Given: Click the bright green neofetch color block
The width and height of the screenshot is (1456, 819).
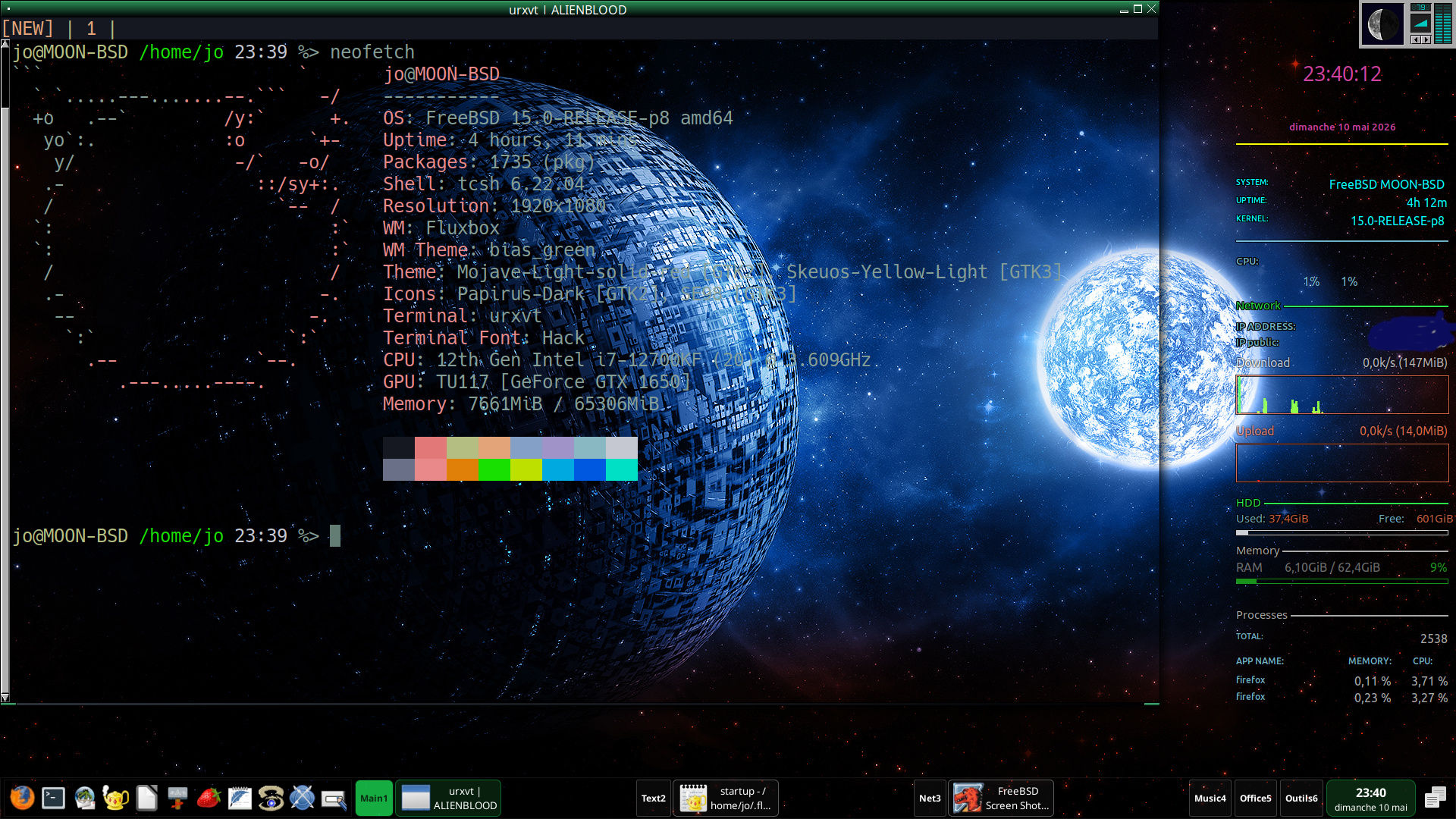Looking at the screenshot, I should 494,469.
